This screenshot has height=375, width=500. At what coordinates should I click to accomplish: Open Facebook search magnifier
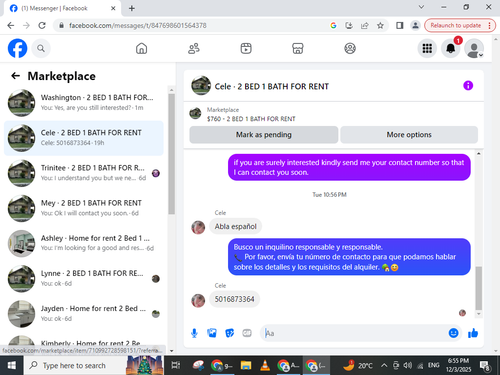[41, 49]
